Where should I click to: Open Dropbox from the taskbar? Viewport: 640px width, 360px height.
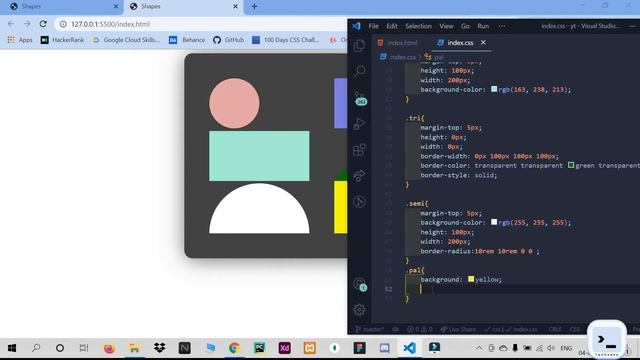coord(159,348)
